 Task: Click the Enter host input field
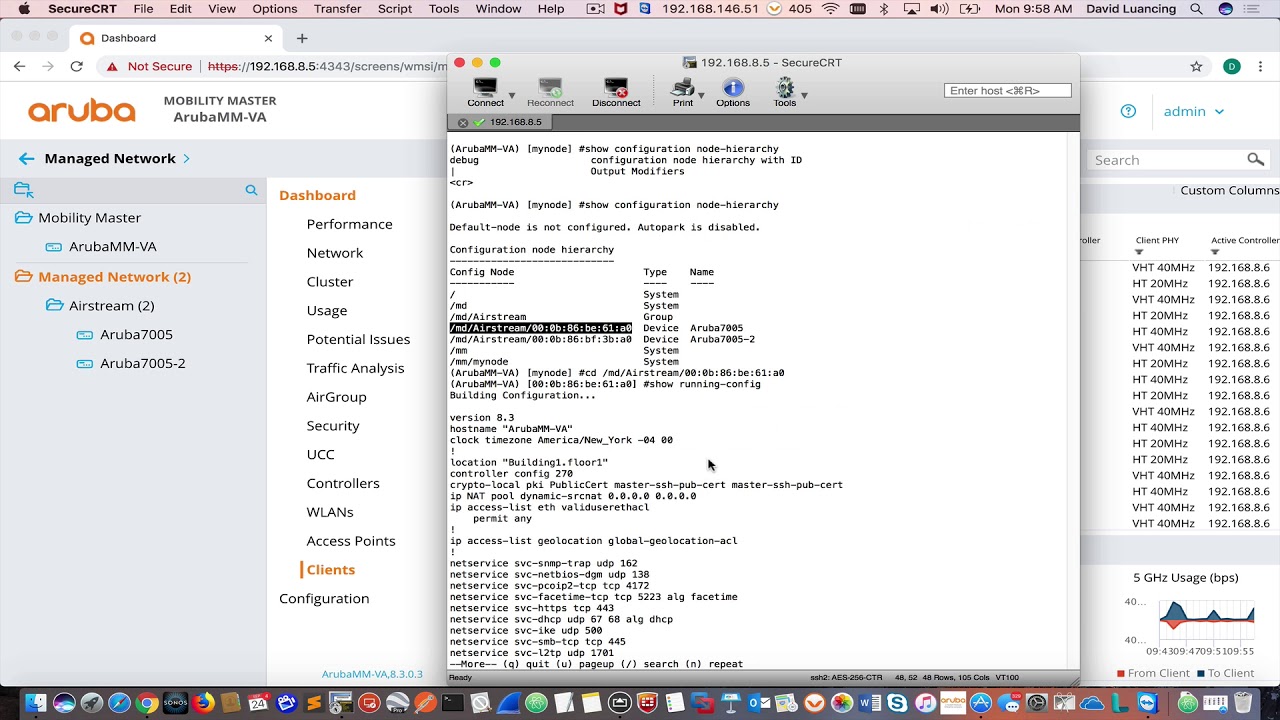pos(1007,90)
